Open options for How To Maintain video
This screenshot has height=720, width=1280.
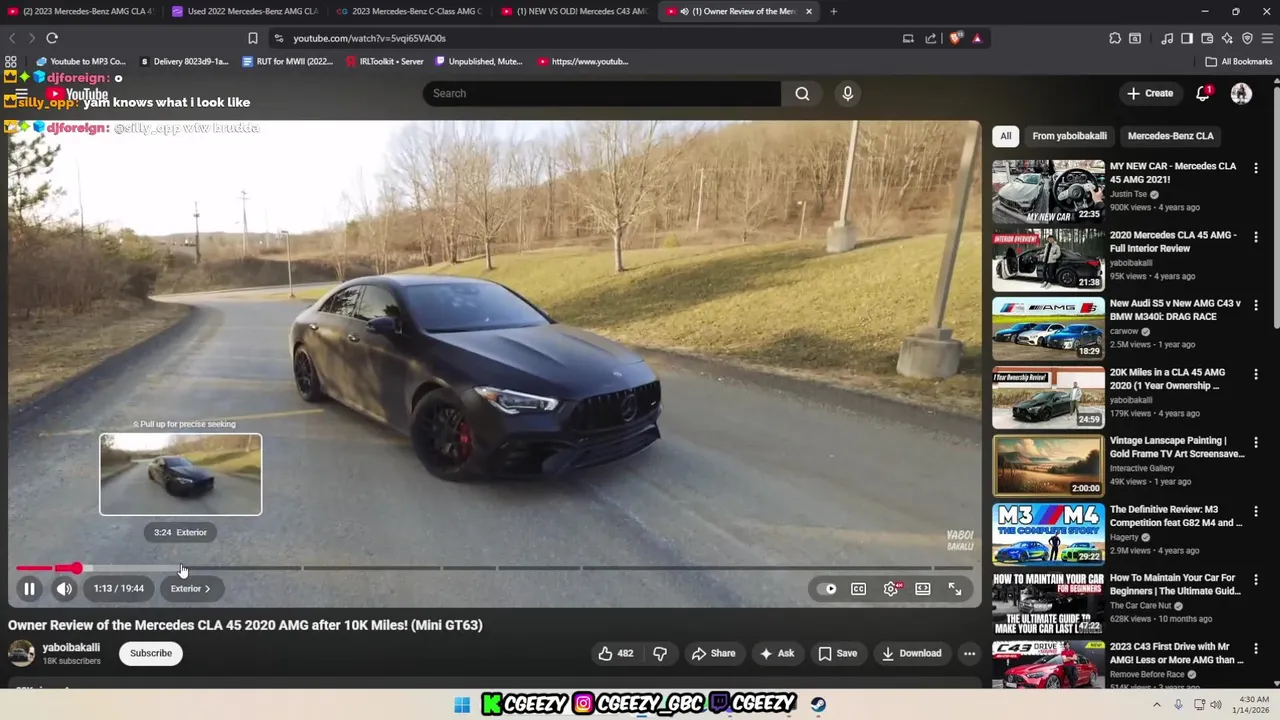point(1256,580)
